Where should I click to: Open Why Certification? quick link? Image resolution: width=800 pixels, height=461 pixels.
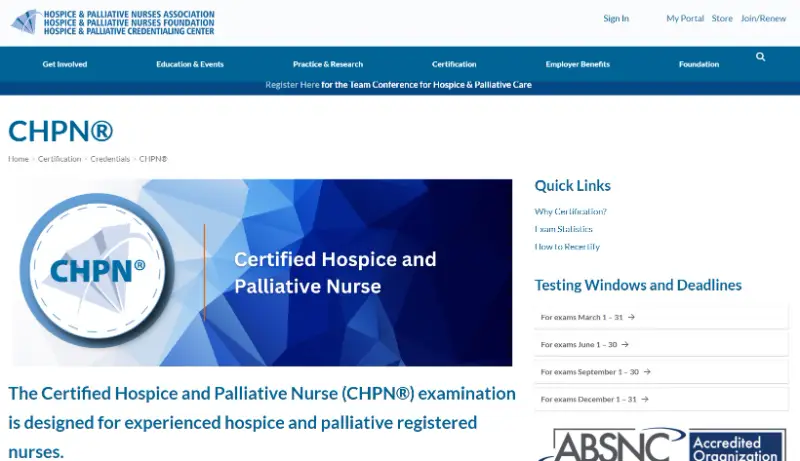coord(570,212)
